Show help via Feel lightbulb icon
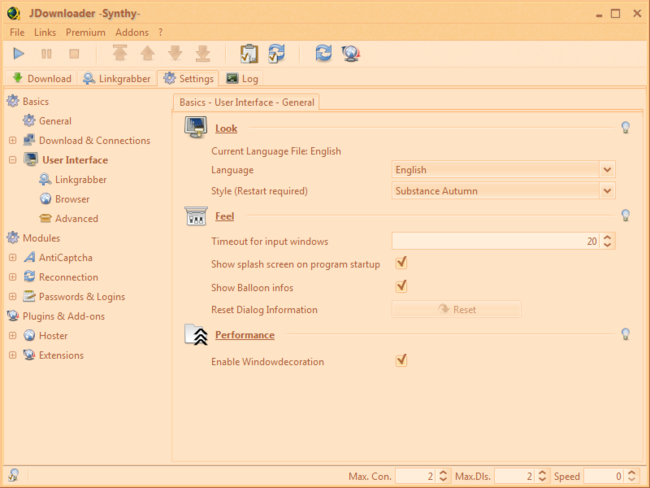Viewport: 650px width, 488px height. point(626,215)
